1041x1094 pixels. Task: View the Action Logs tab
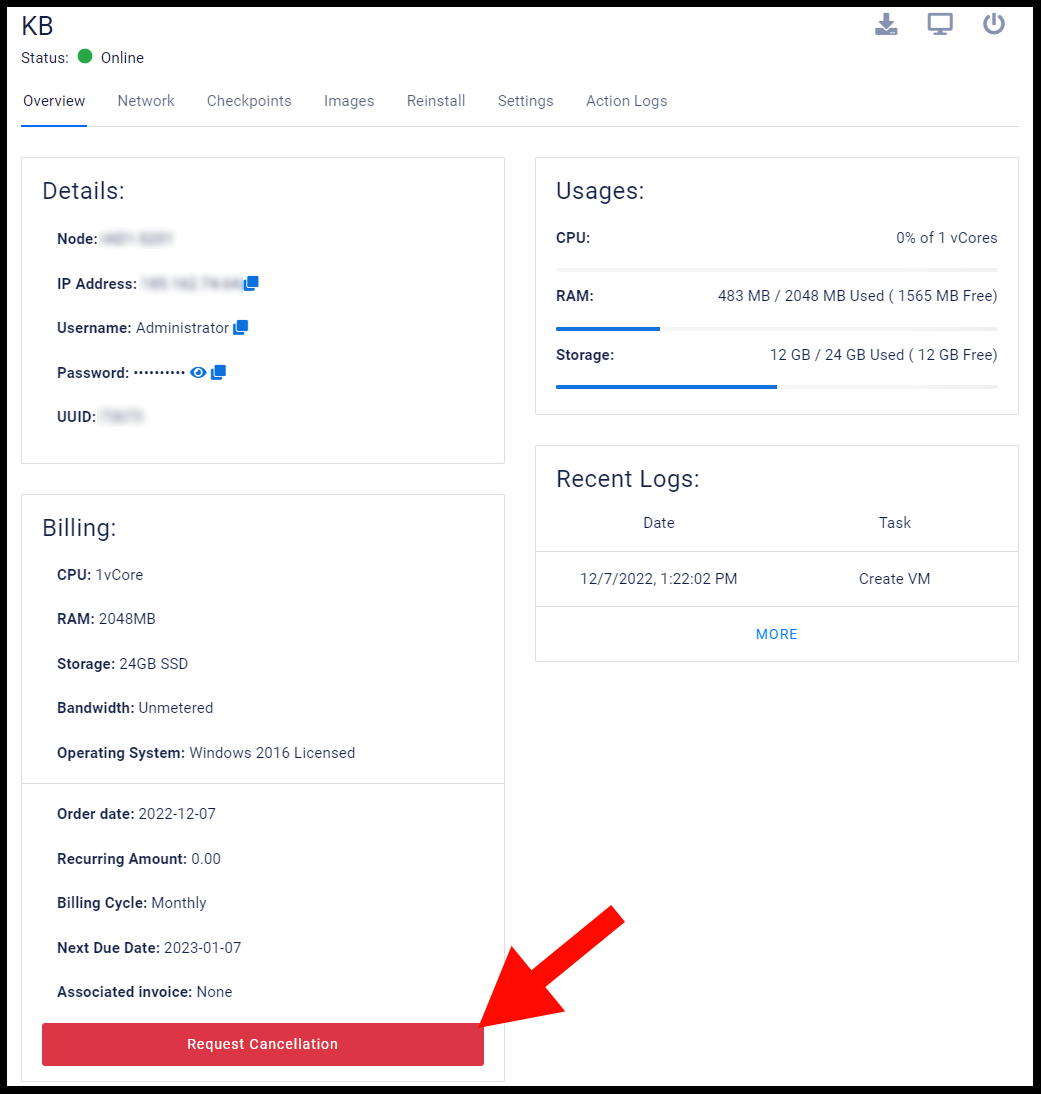[627, 101]
